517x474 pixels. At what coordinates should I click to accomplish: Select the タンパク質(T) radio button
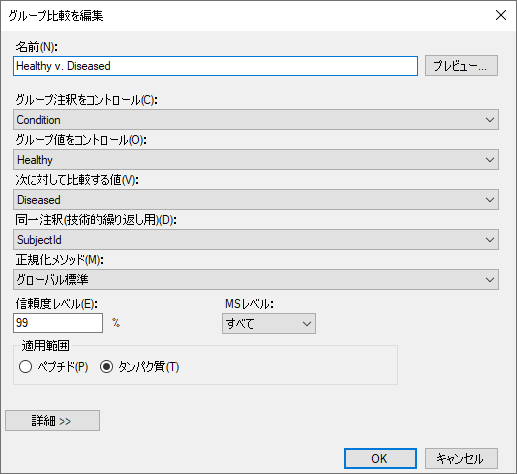[107, 367]
